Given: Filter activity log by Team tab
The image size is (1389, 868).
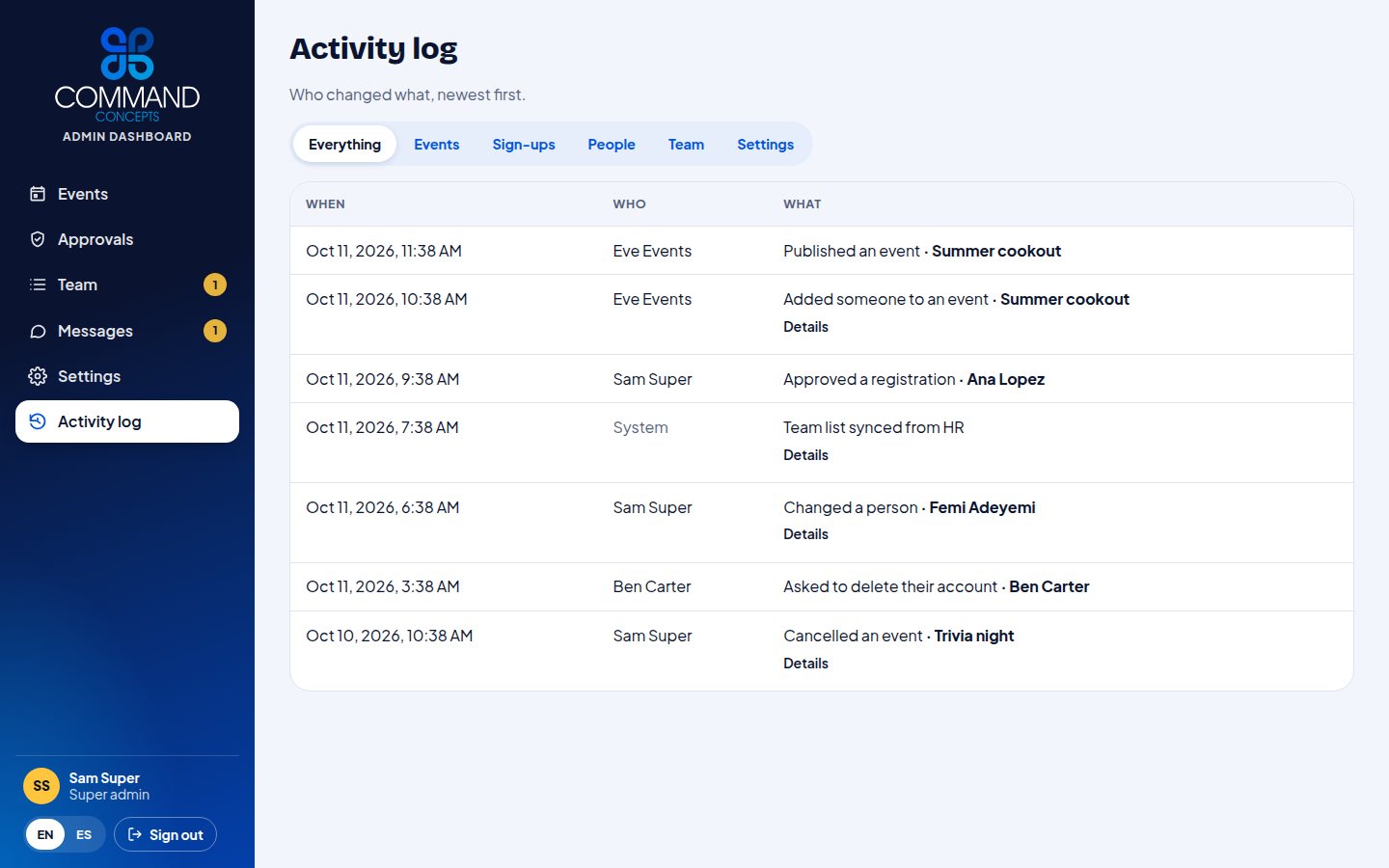Looking at the screenshot, I should 686,145.
